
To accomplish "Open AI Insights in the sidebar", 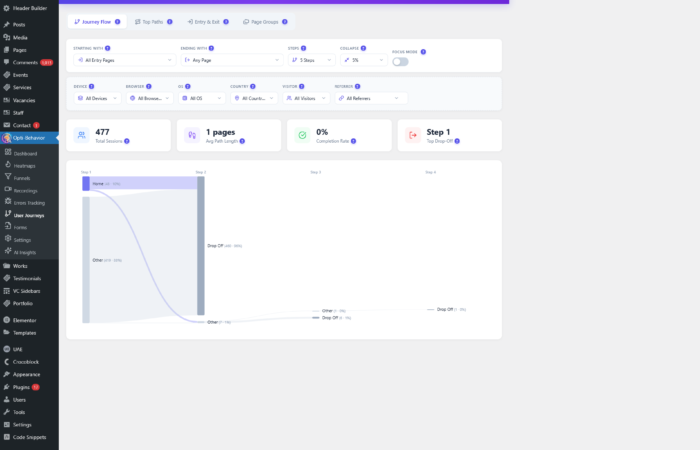I will pyautogui.click(x=25, y=252).
